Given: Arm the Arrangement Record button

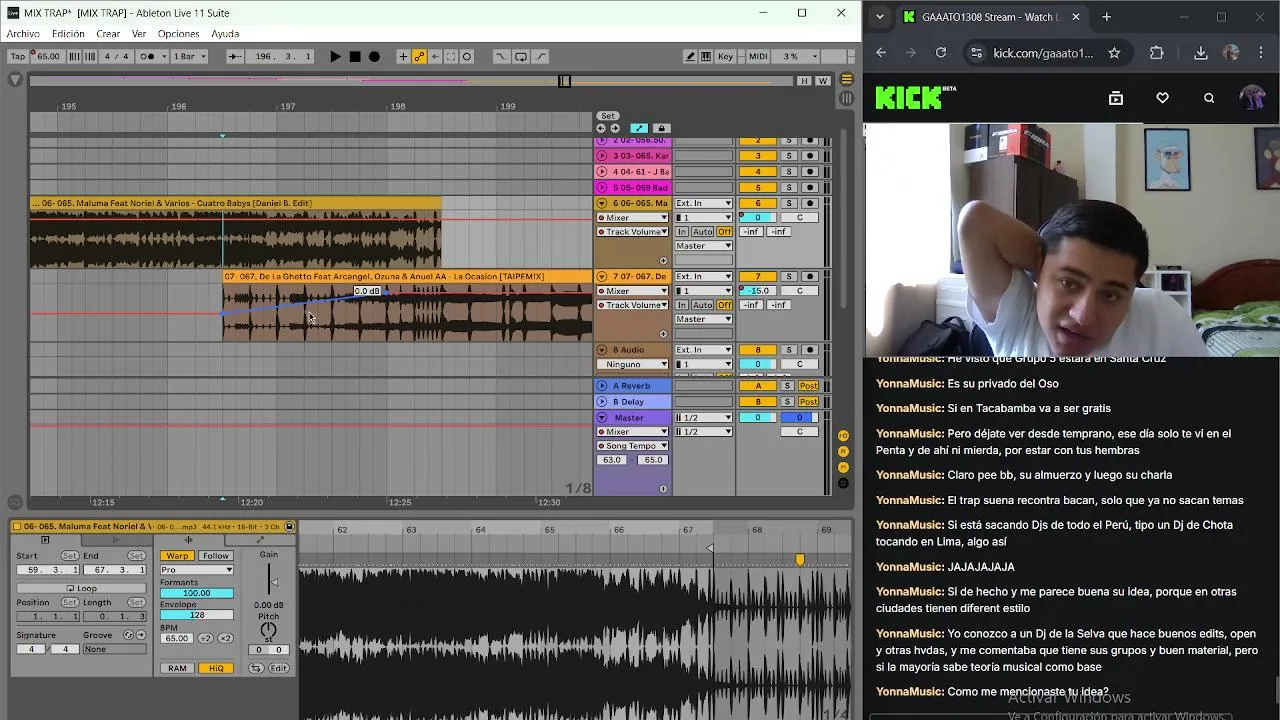Looking at the screenshot, I should click(x=374, y=57).
